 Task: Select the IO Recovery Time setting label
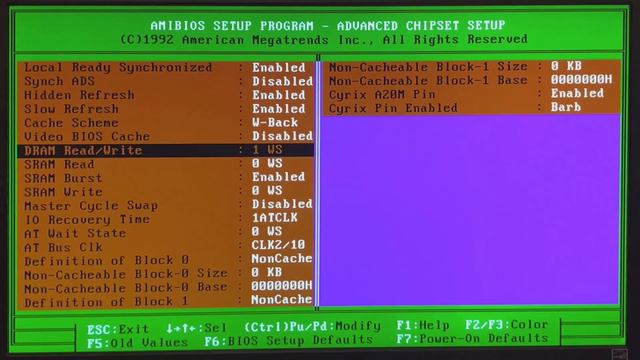[x=87, y=220]
